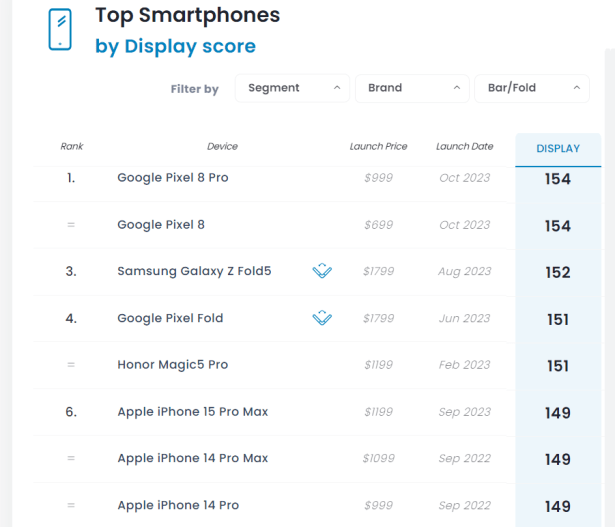Sort by the Launch Price column header

(x=378, y=146)
